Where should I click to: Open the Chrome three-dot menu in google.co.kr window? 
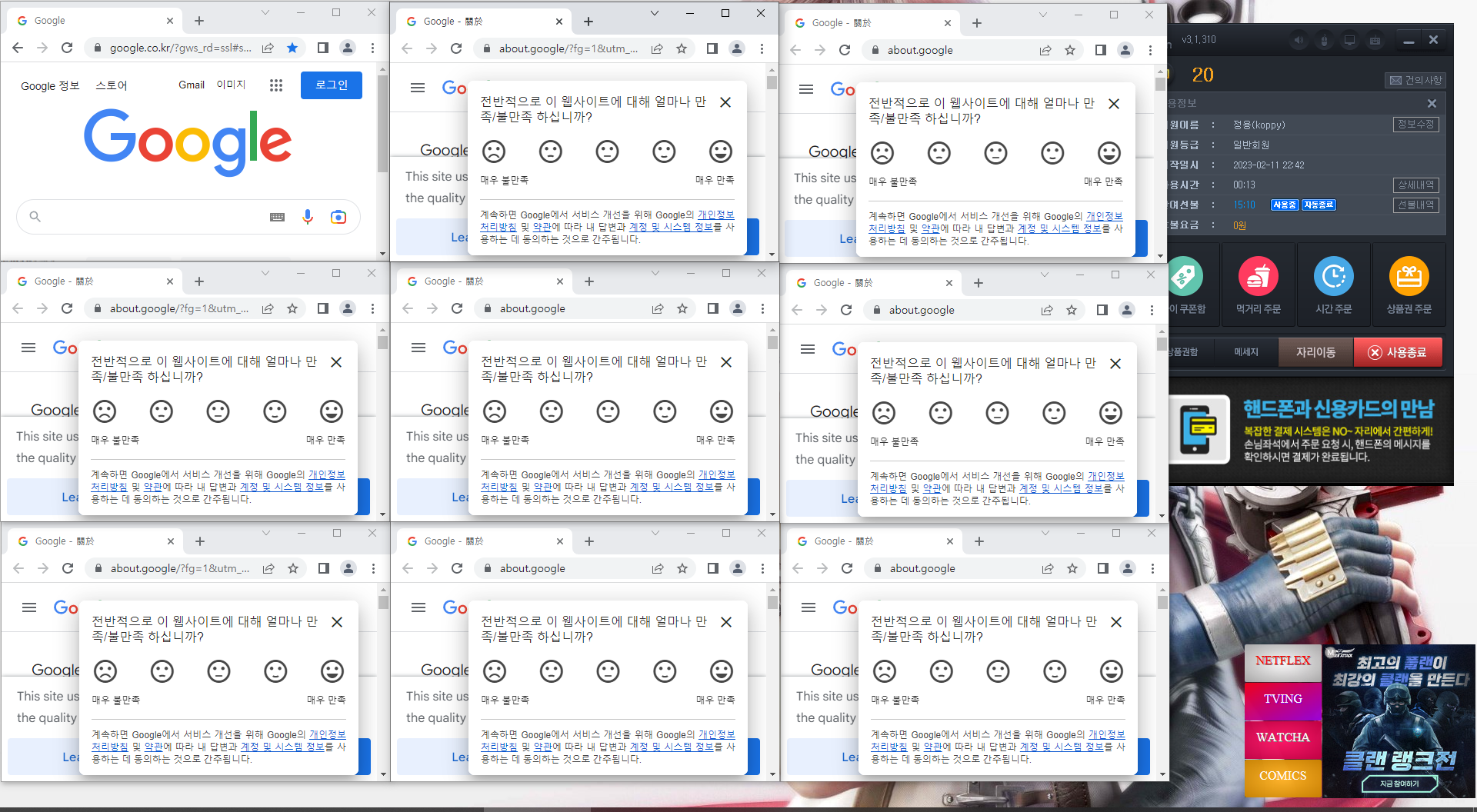(372, 48)
